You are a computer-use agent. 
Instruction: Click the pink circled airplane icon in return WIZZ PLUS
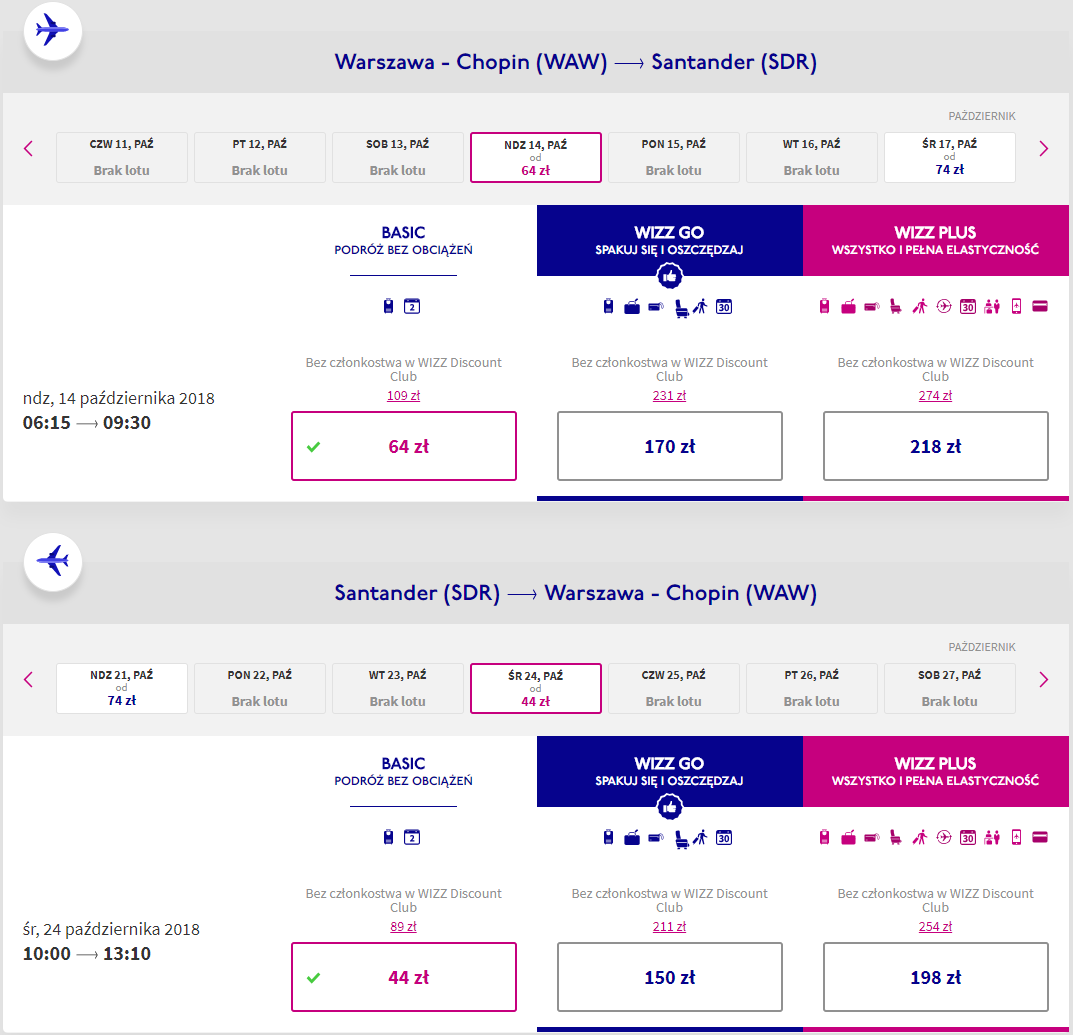point(943,837)
